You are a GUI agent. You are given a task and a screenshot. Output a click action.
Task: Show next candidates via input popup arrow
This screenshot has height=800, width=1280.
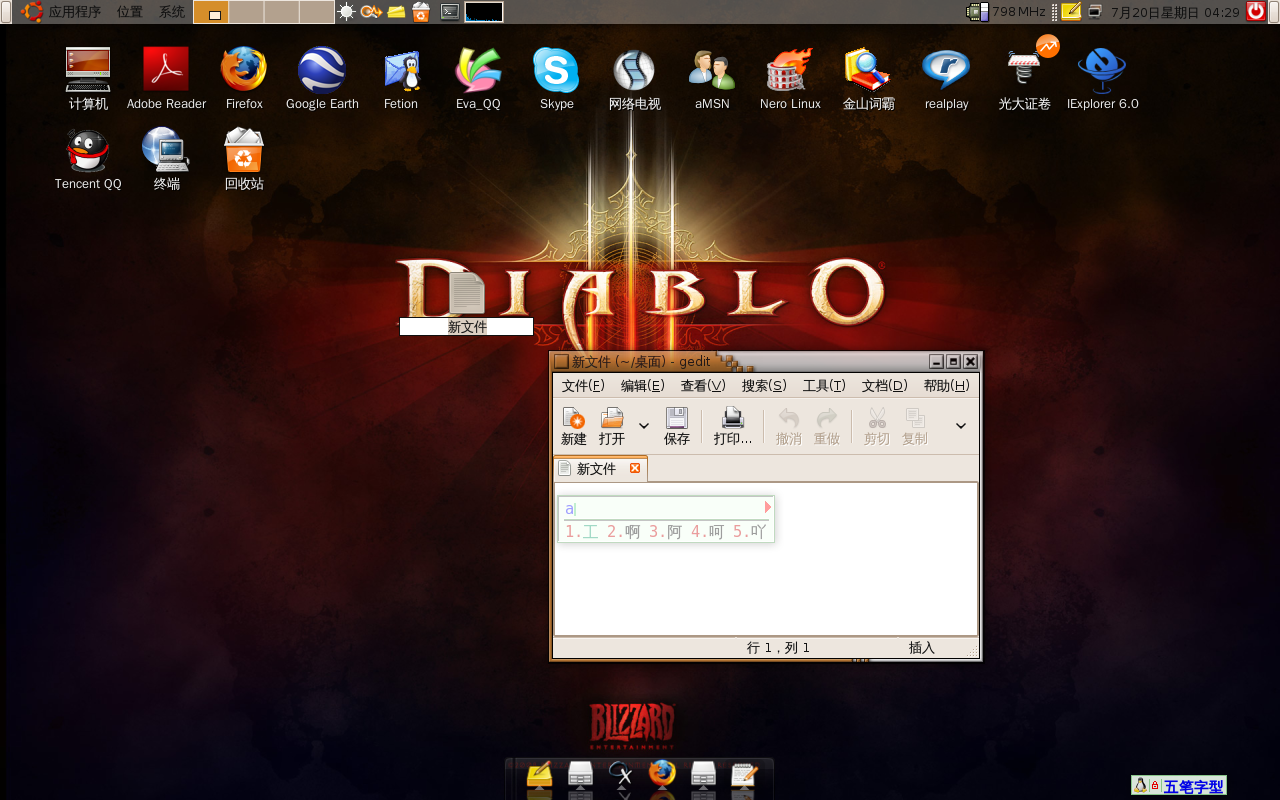tap(768, 507)
